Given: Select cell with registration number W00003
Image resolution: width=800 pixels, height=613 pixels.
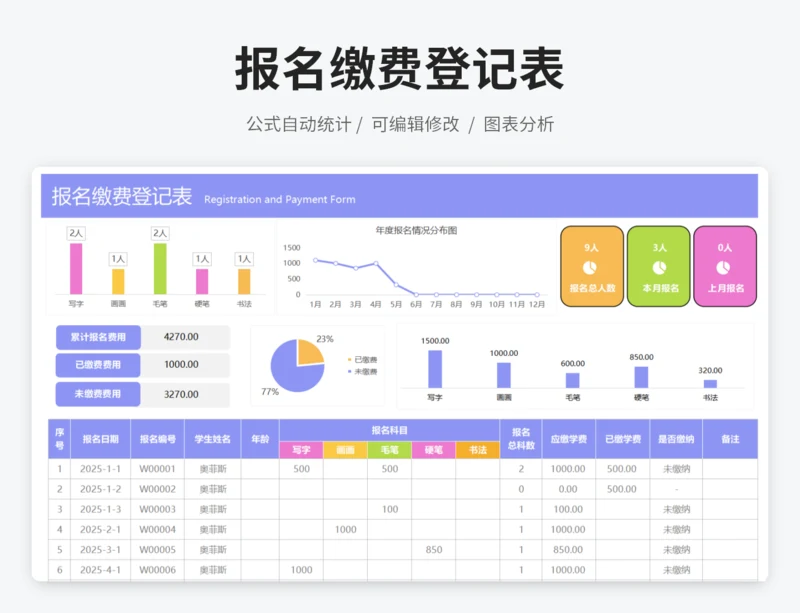Looking at the screenshot, I should point(157,509).
